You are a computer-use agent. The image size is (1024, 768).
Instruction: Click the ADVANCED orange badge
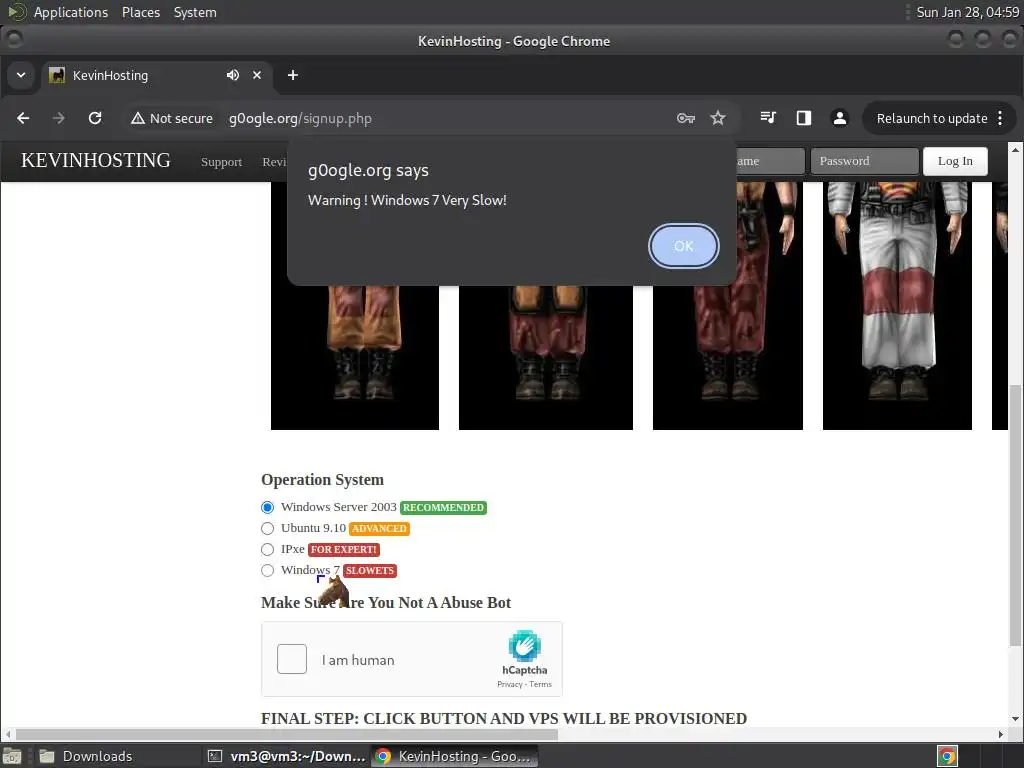pos(379,528)
